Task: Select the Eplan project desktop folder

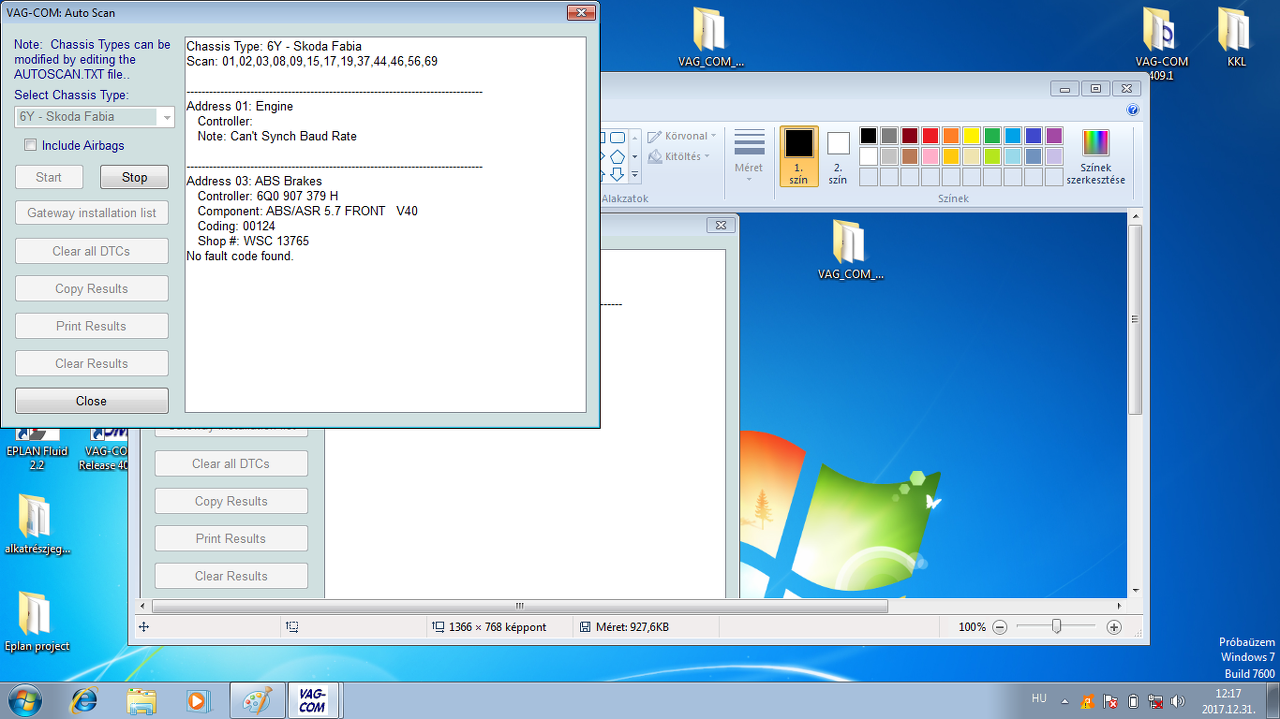Action: pos(37,621)
